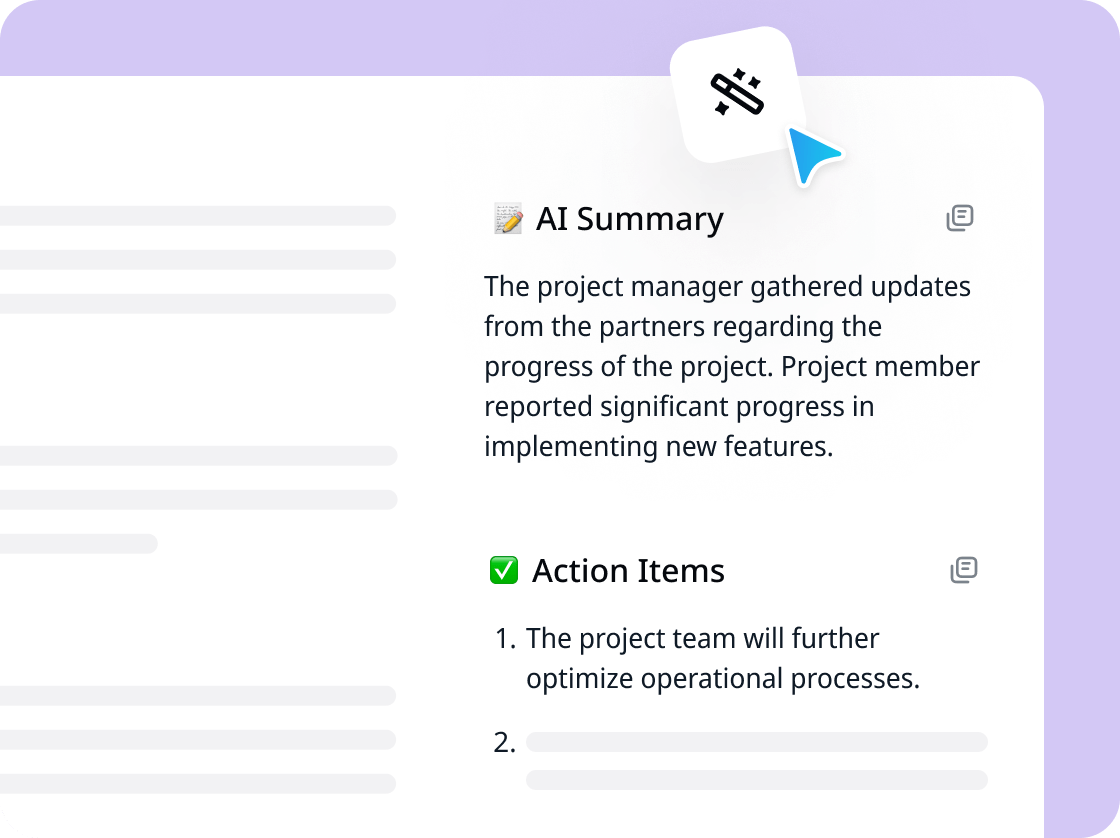Copy the AI Summary content
The width and height of the screenshot is (1120, 838).
pos(960,218)
